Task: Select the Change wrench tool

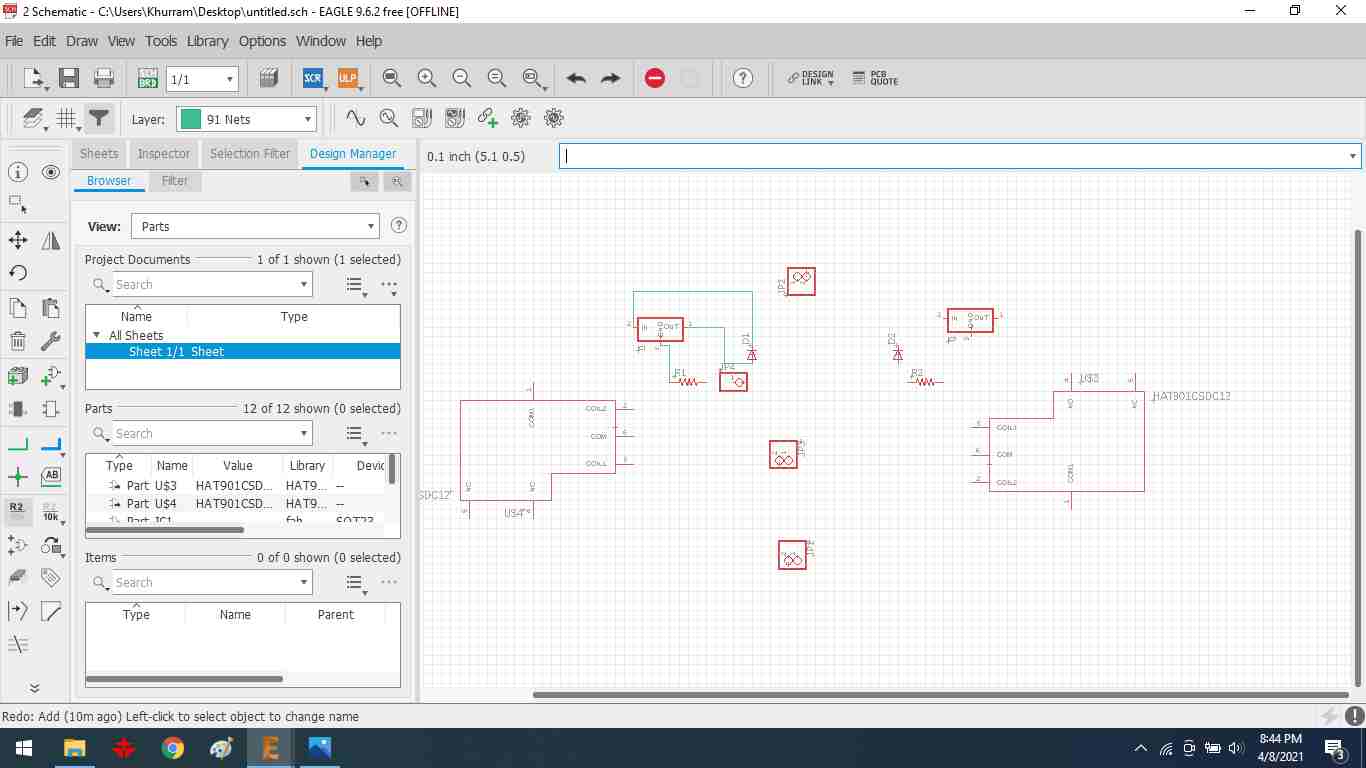Action: pos(51,342)
